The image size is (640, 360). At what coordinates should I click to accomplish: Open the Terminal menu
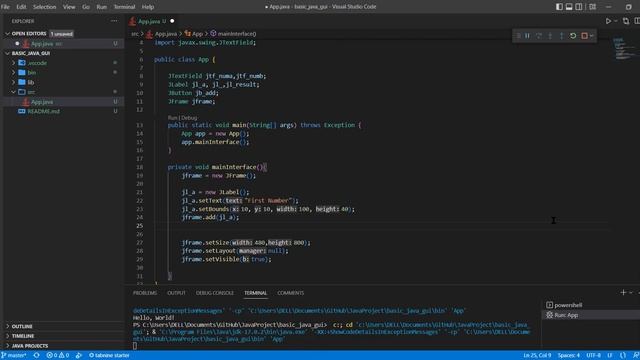point(124,7)
